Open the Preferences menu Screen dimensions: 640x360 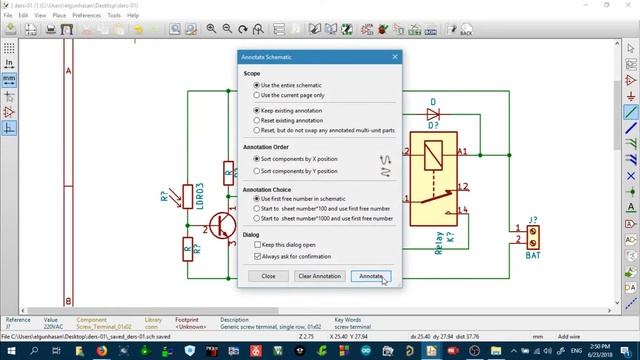[x=87, y=16]
